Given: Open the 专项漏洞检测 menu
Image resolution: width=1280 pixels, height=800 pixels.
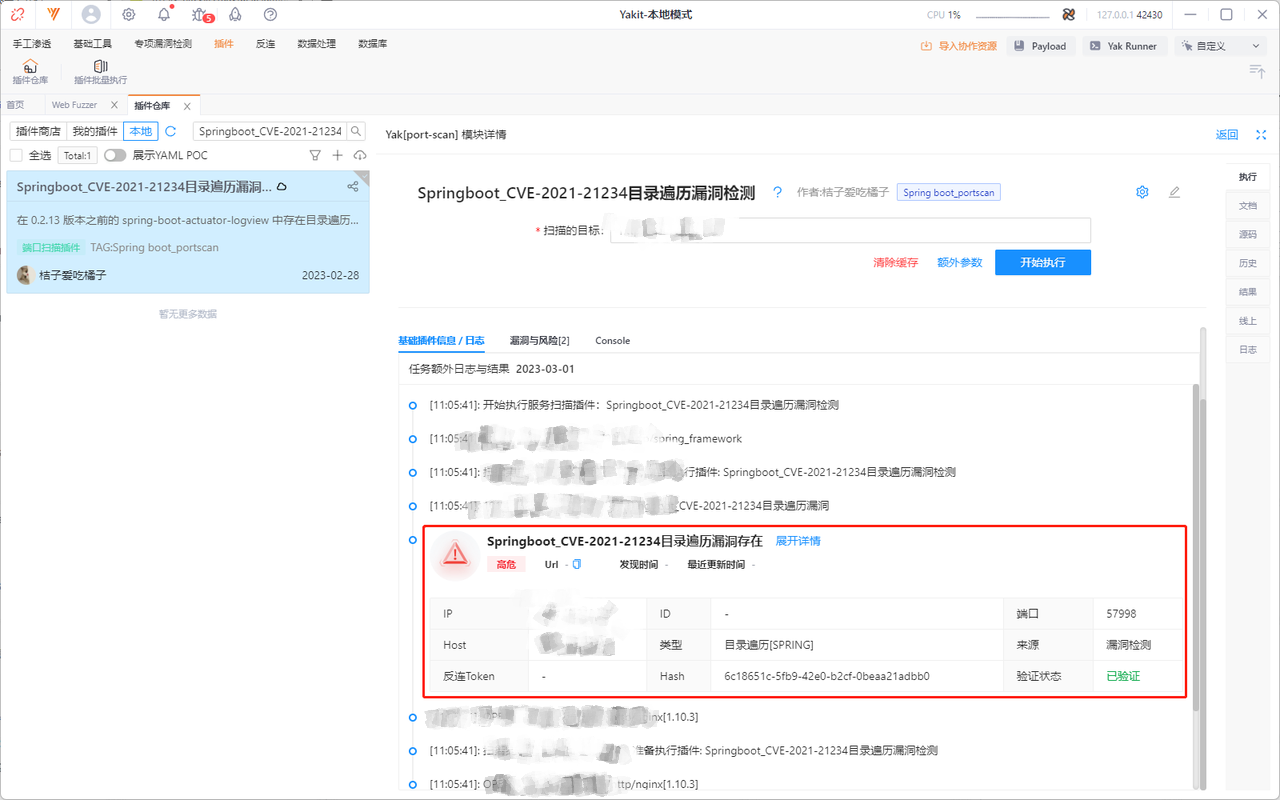Looking at the screenshot, I should click(163, 44).
